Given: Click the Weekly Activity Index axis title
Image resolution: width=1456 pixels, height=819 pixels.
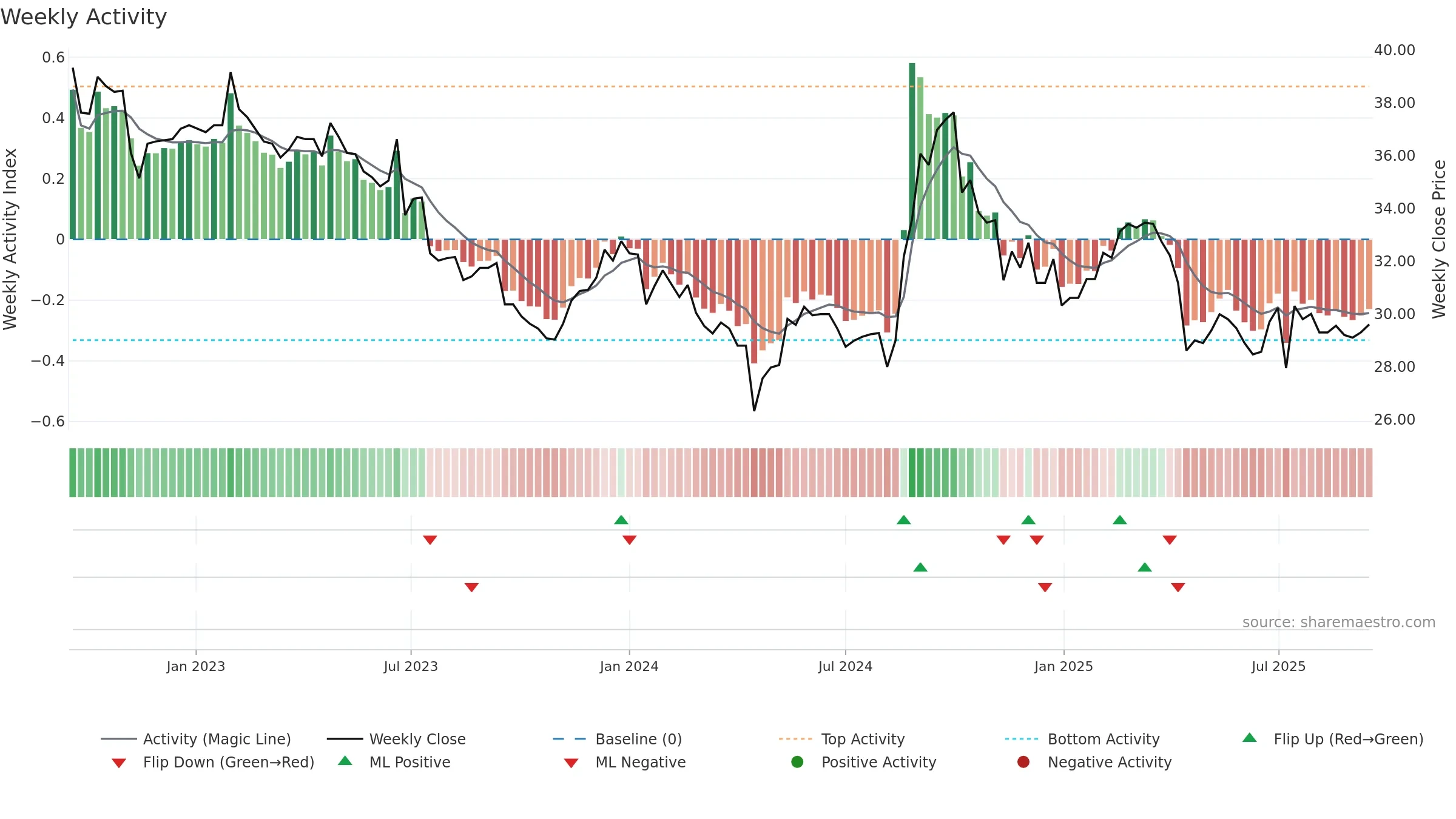Looking at the screenshot, I should [x=10, y=239].
